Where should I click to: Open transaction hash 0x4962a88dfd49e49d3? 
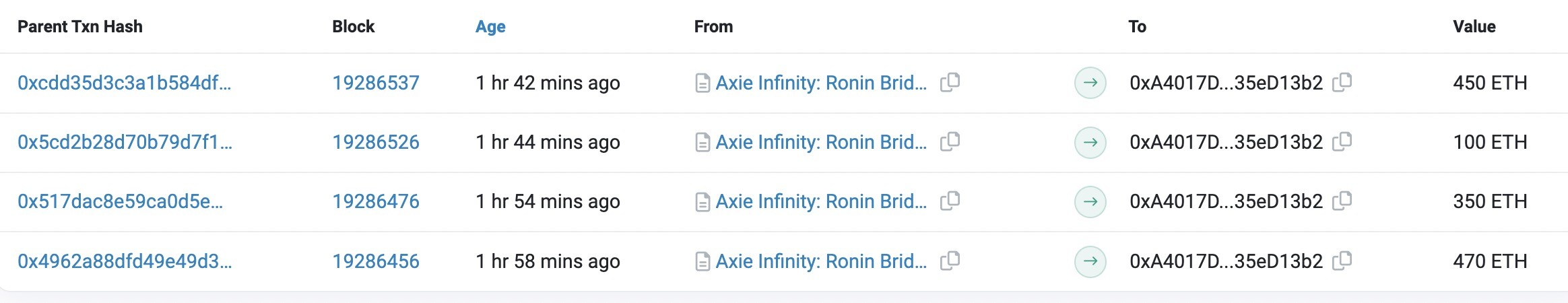point(125,261)
